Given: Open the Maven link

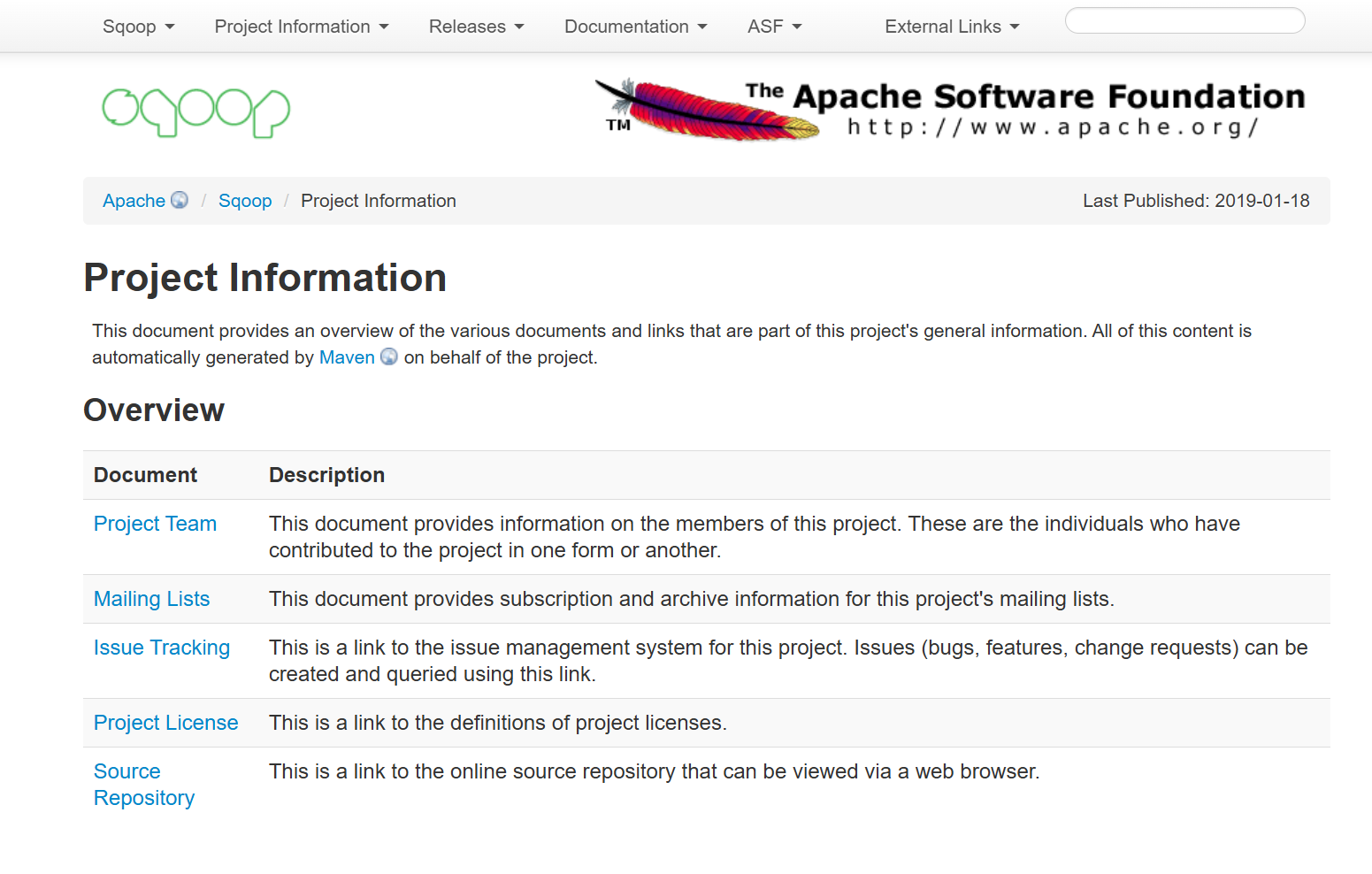Looking at the screenshot, I should click(347, 357).
